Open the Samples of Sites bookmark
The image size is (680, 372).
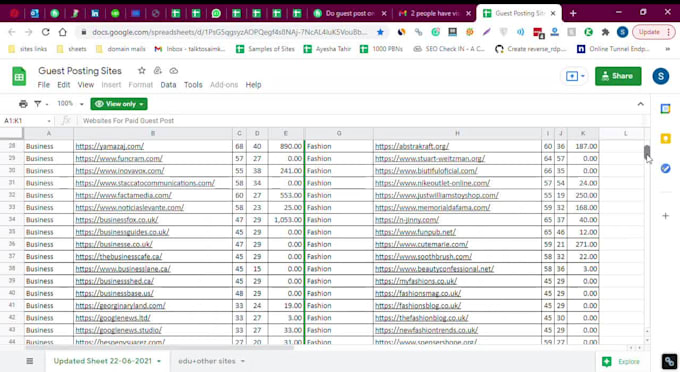click(265, 49)
